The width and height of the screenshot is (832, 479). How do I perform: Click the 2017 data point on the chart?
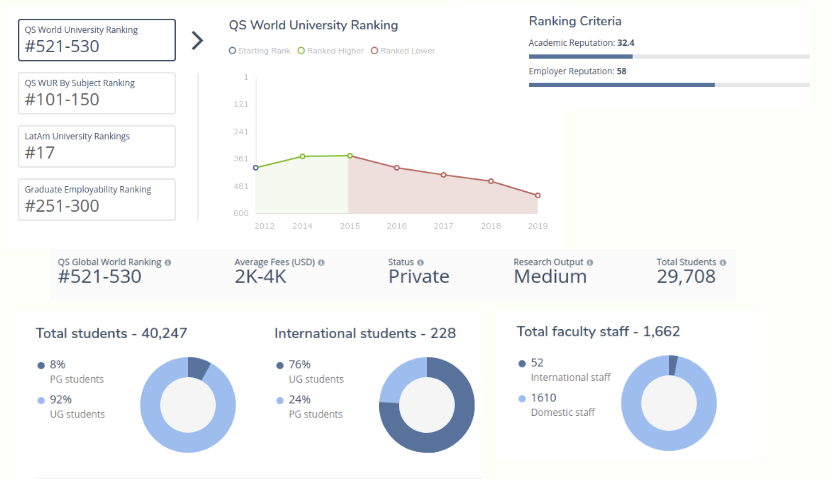pos(444,175)
